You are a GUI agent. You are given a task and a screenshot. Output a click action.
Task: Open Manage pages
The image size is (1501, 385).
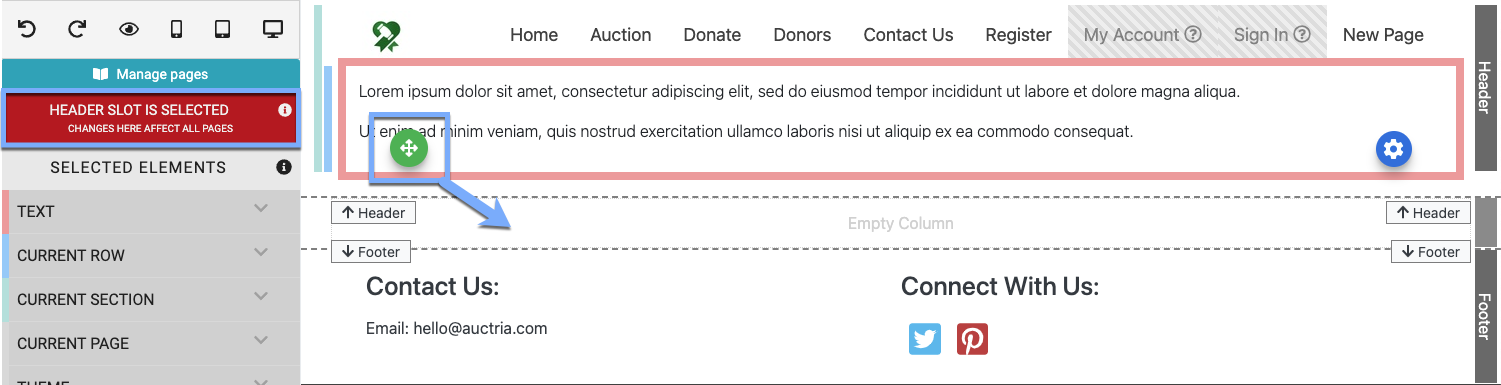[x=150, y=74]
